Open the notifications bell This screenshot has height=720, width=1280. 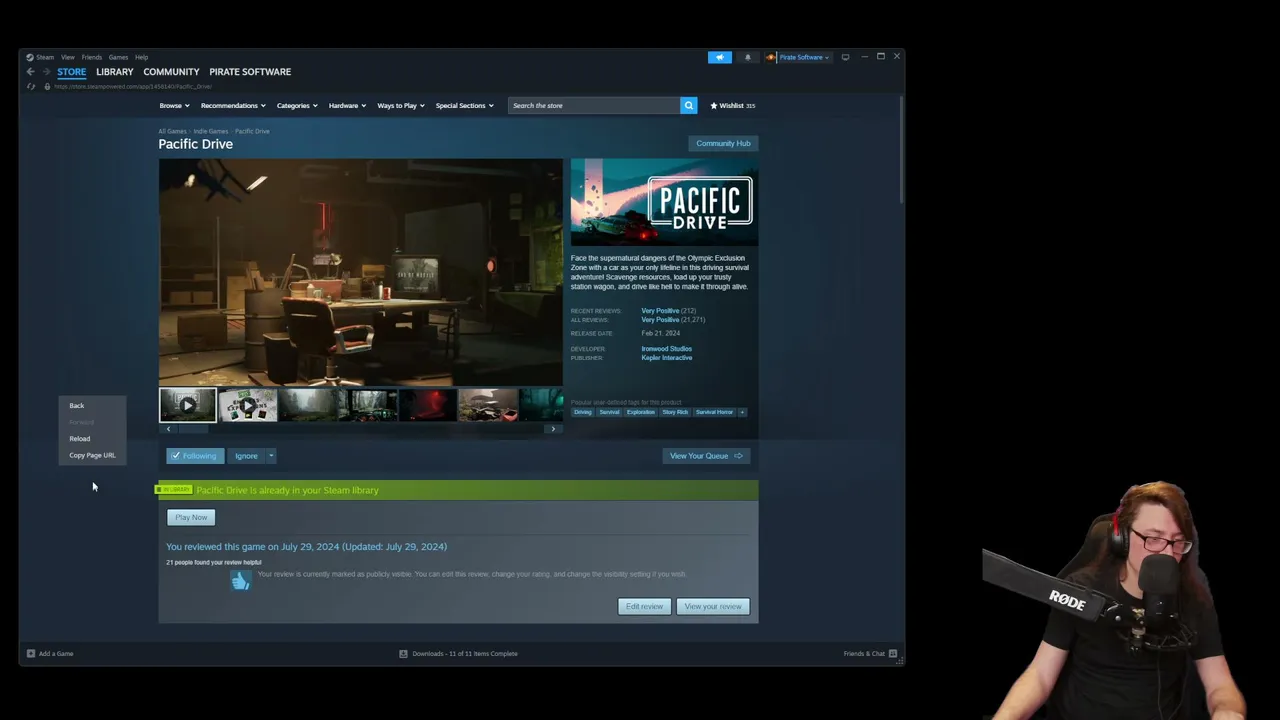coord(748,57)
